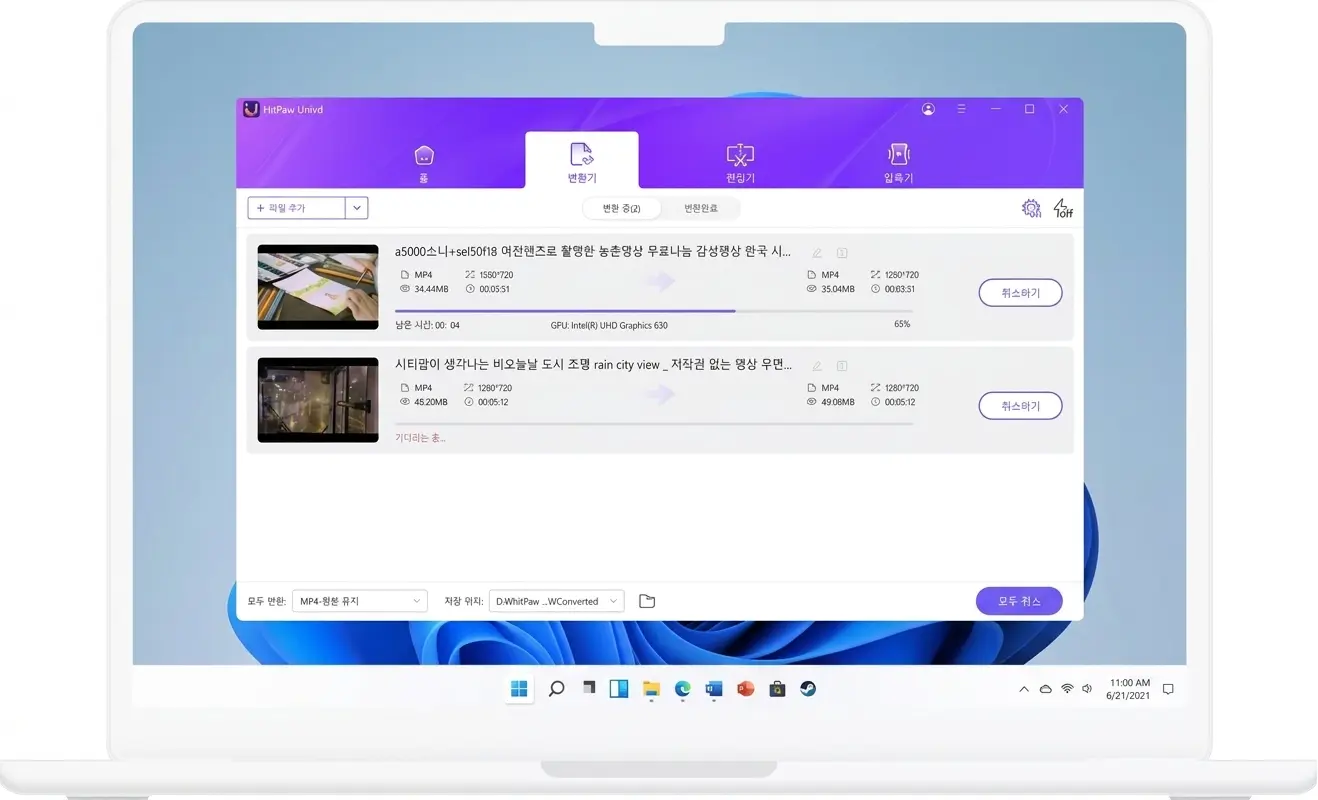This screenshot has height=800, width=1318.
Task: Select the 변환완료 converted sub-tab
Action: pyautogui.click(x=701, y=208)
